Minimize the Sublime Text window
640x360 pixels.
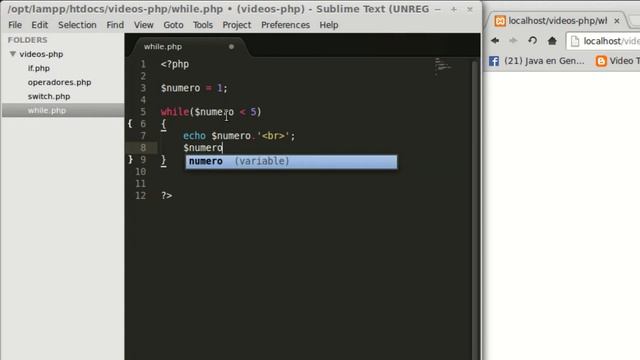(x=438, y=9)
